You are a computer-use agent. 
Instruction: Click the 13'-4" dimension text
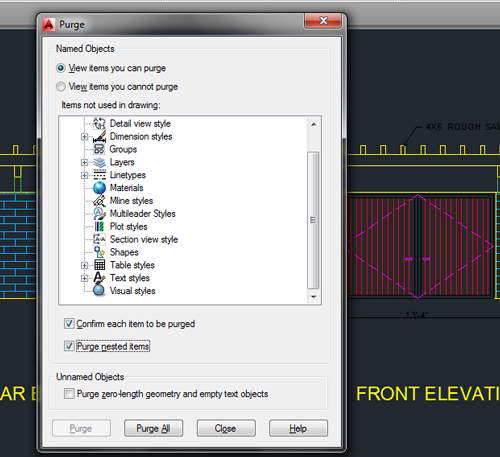click(417, 315)
